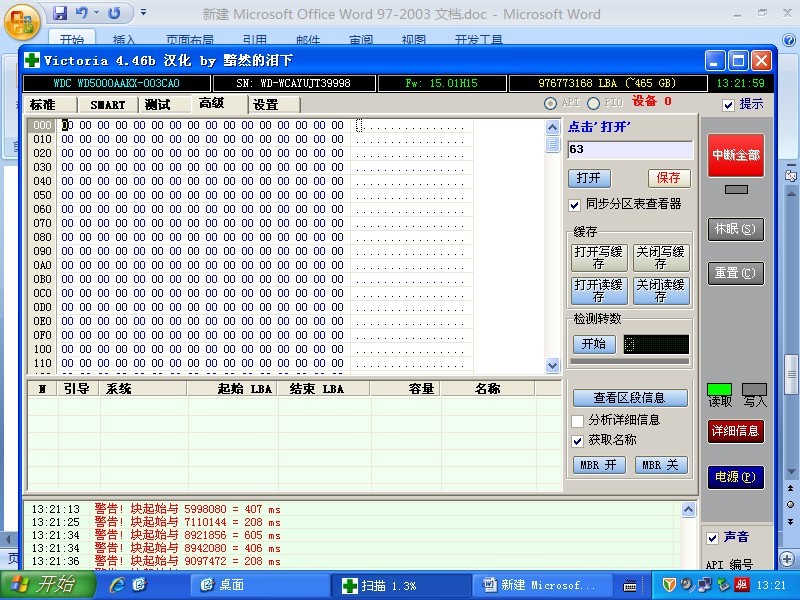Click the Victoria green cross title icon

click(32, 60)
